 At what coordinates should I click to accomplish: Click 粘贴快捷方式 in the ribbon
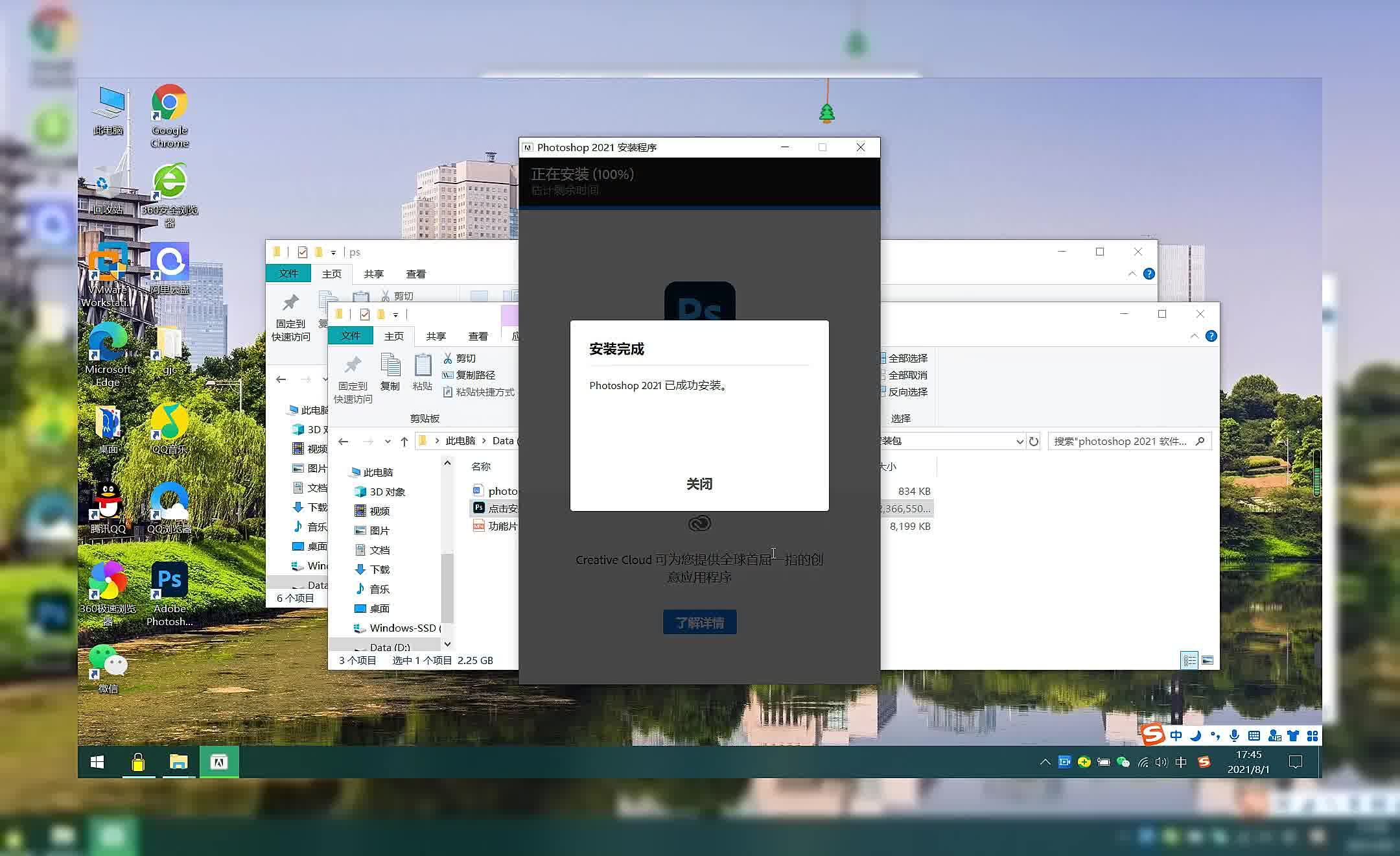(x=478, y=392)
